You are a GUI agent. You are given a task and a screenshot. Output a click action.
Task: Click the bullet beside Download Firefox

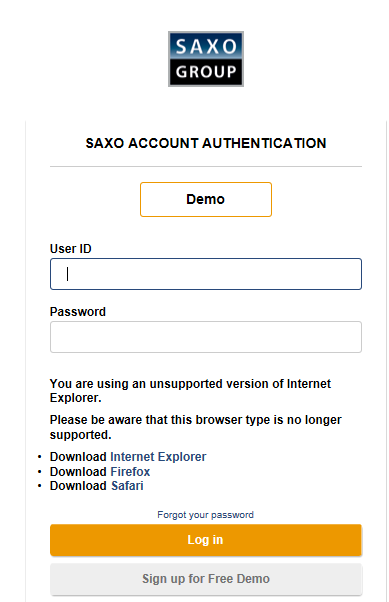[x=40, y=471]
